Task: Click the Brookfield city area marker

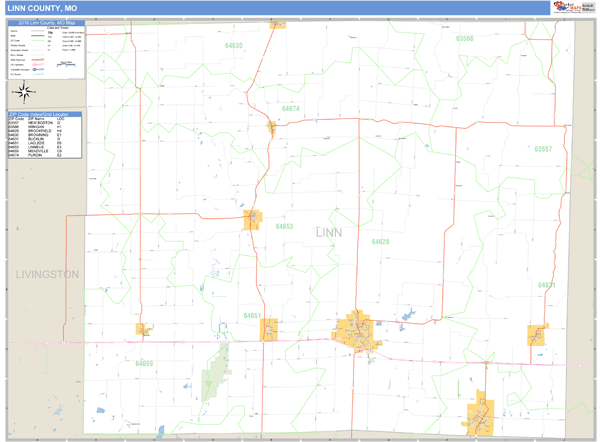Action: pos(358,330)
